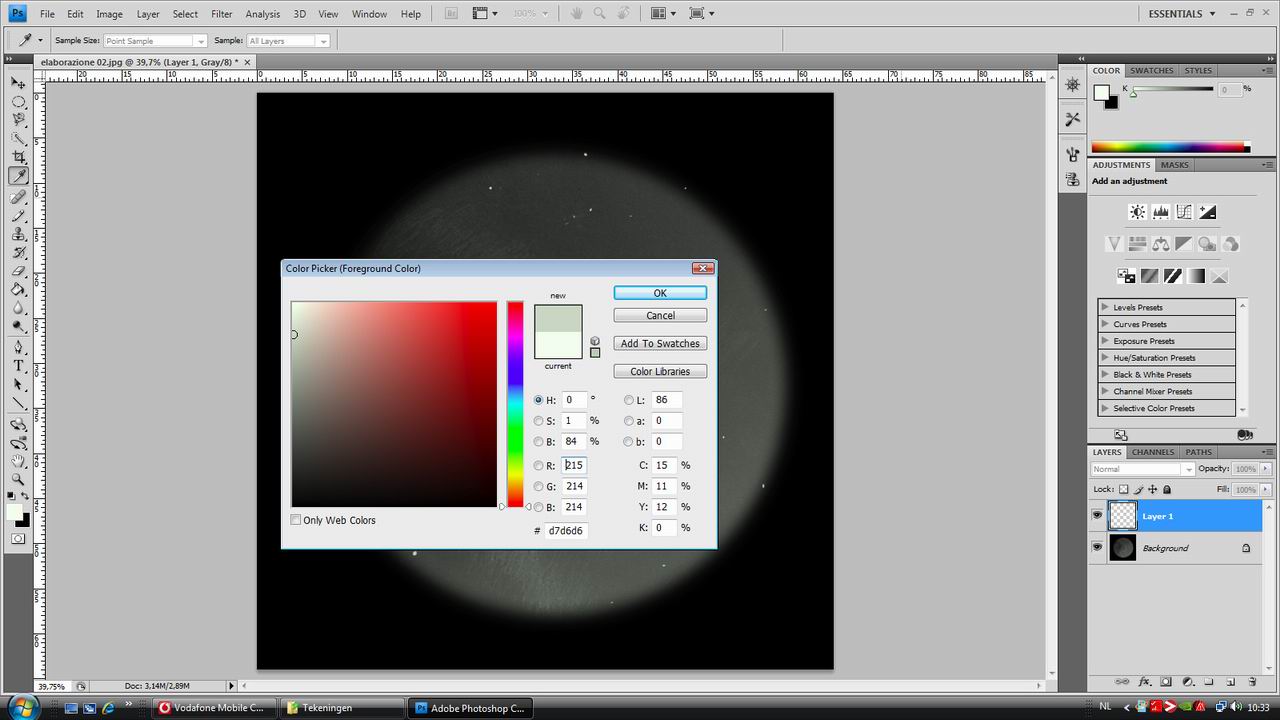
Task: Select the Brush tool
Action: pyautogui.click(x=18, y=215)
